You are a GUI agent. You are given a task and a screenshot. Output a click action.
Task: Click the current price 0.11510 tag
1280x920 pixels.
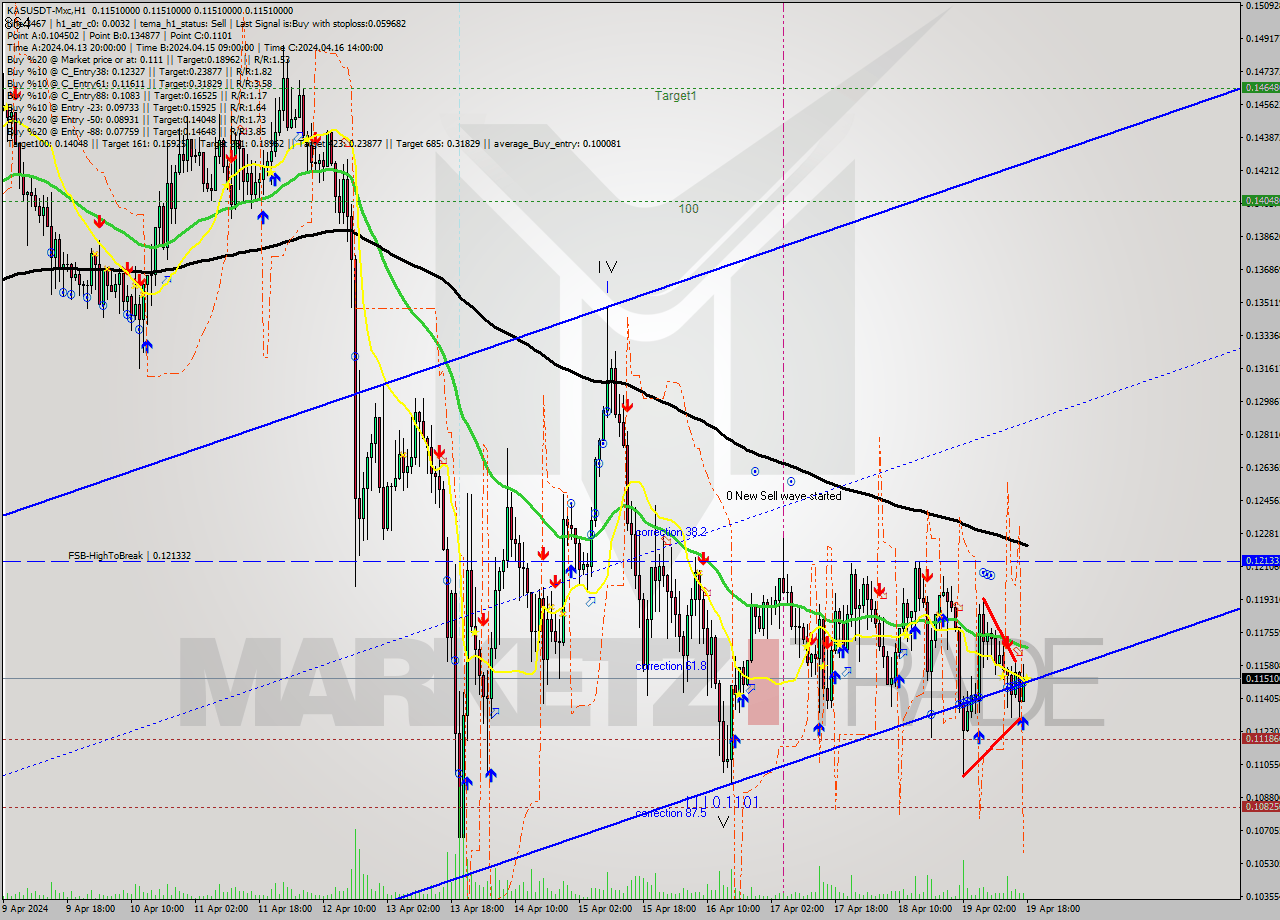[x=1260, y=678]
